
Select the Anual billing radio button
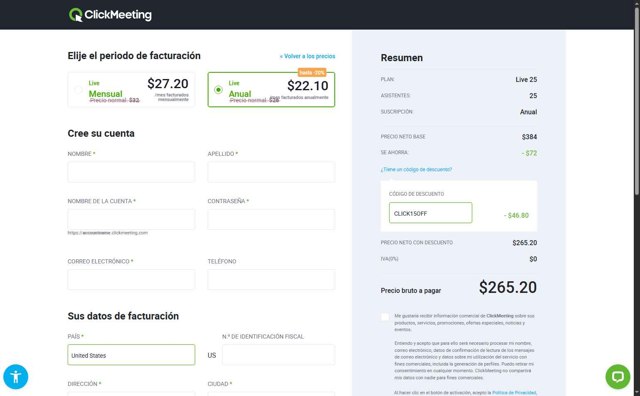pos(218,89)
